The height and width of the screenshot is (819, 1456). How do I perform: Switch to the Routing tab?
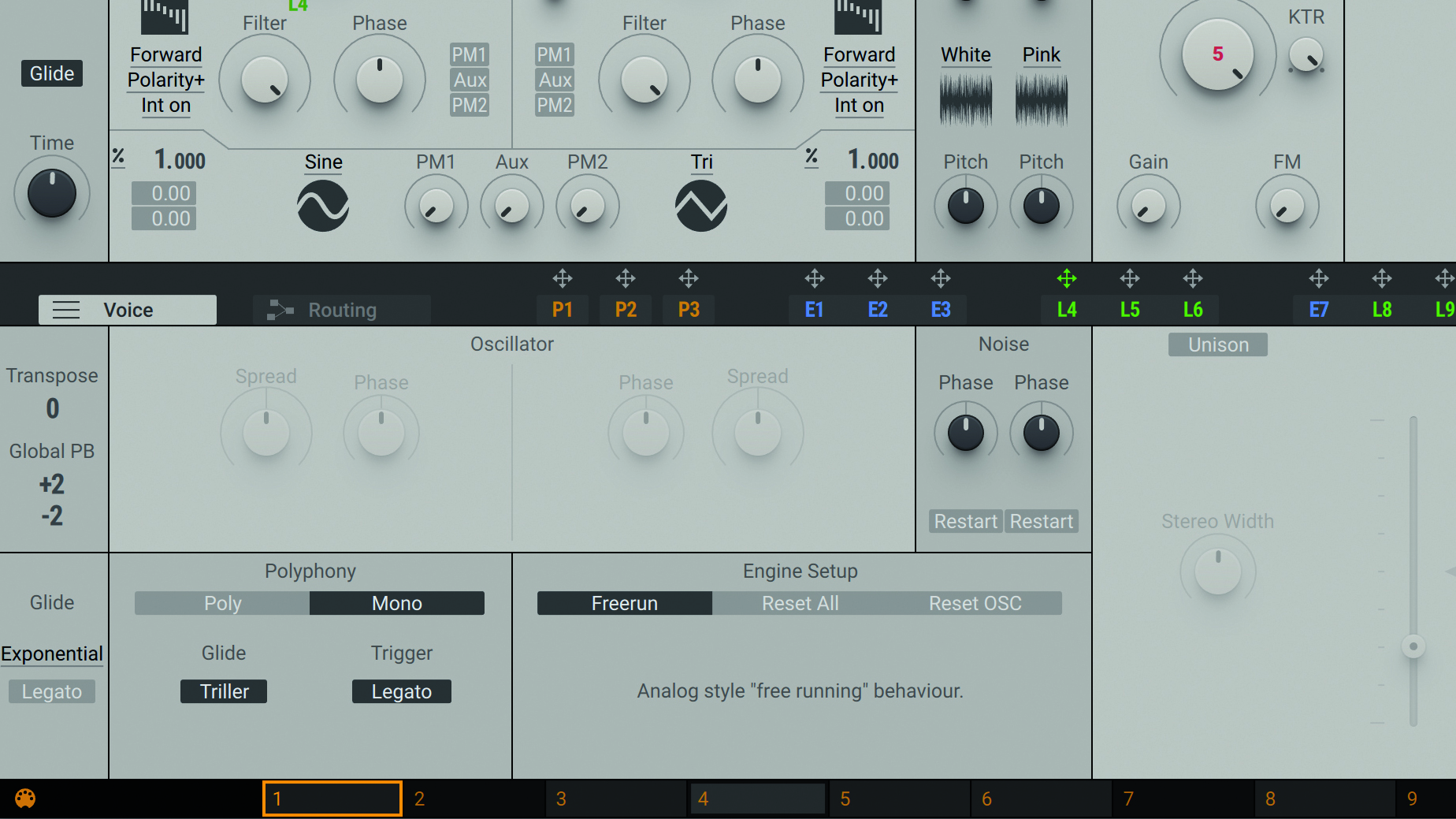click(x=342, y=310)
